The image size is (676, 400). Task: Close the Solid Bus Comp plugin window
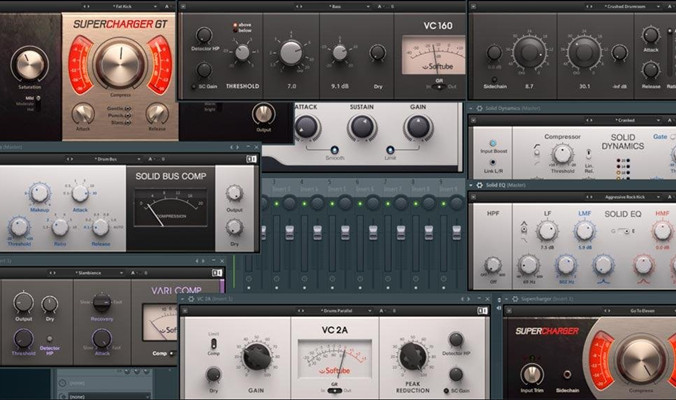(256, 147)
